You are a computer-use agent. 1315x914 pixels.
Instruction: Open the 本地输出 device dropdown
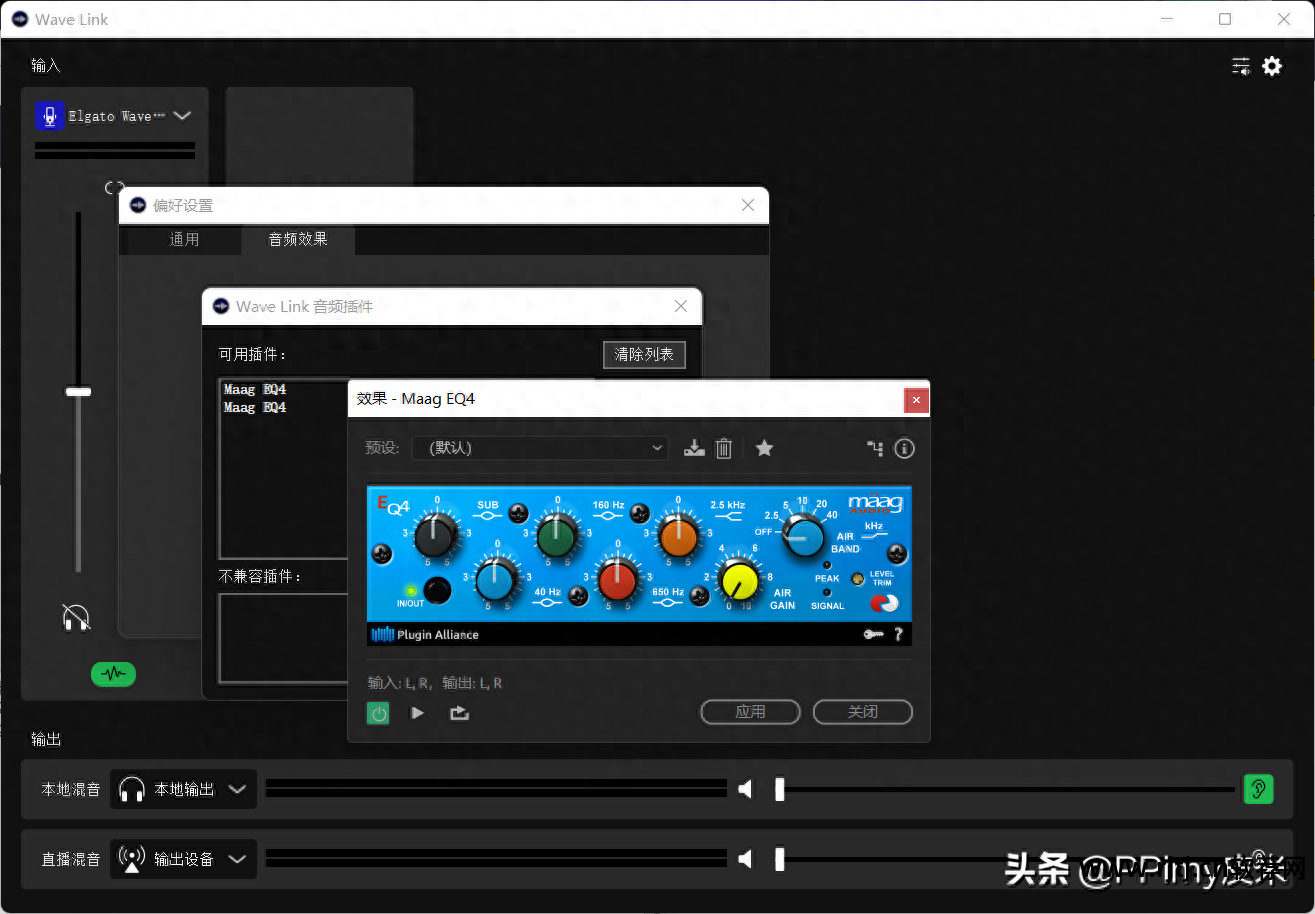click(x=184, y=789)
